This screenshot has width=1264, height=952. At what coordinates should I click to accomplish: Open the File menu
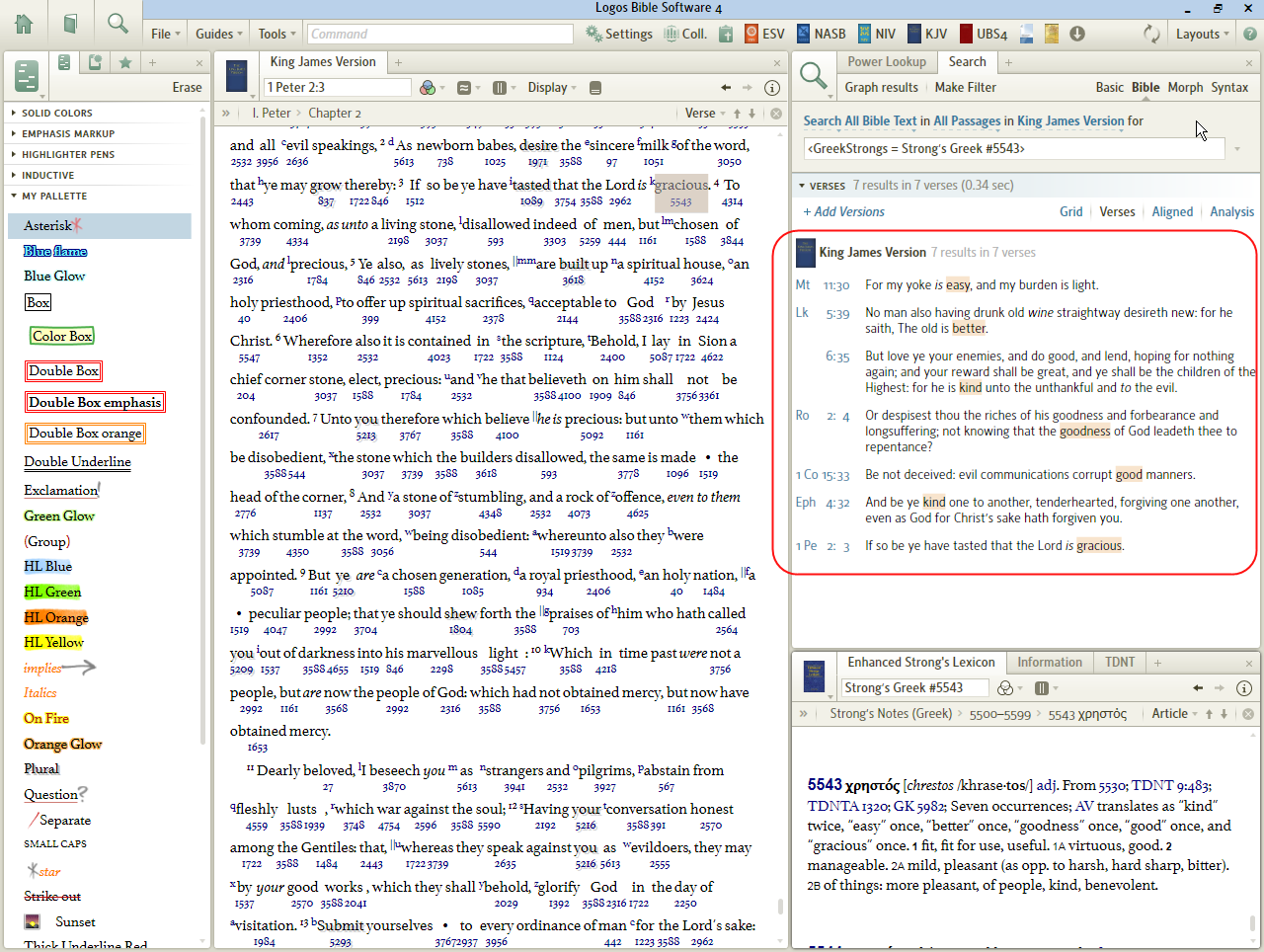(166, 34)
